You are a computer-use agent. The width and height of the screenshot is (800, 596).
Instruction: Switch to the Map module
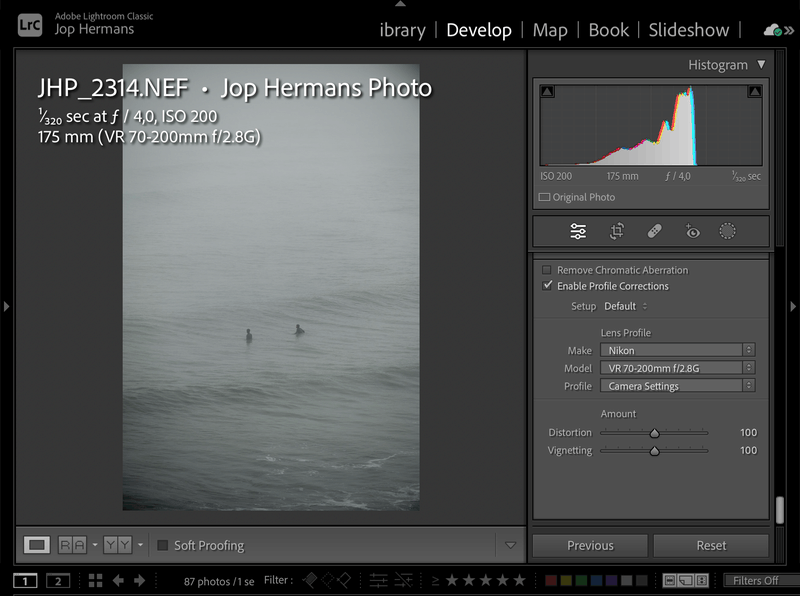(550, 30)
